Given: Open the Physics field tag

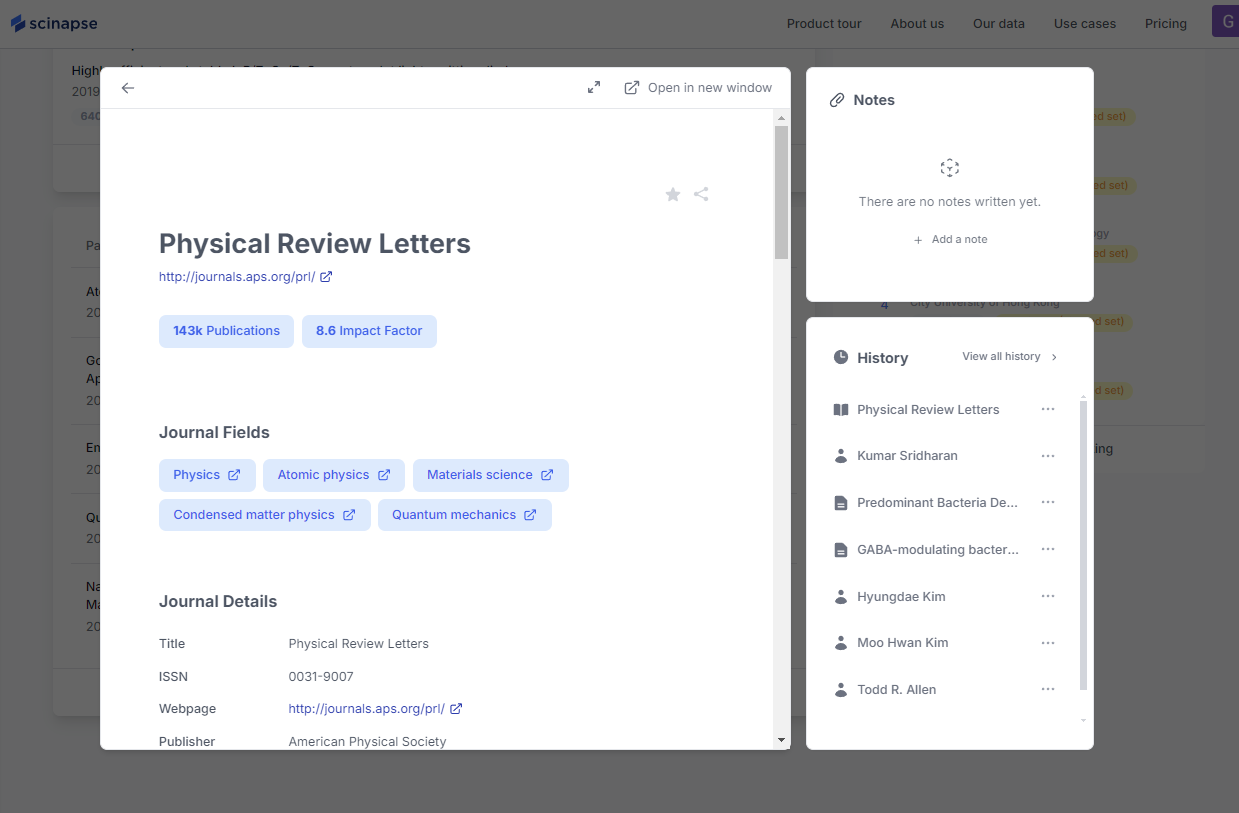Looking at the screenshot, I should tap(207, 475).
